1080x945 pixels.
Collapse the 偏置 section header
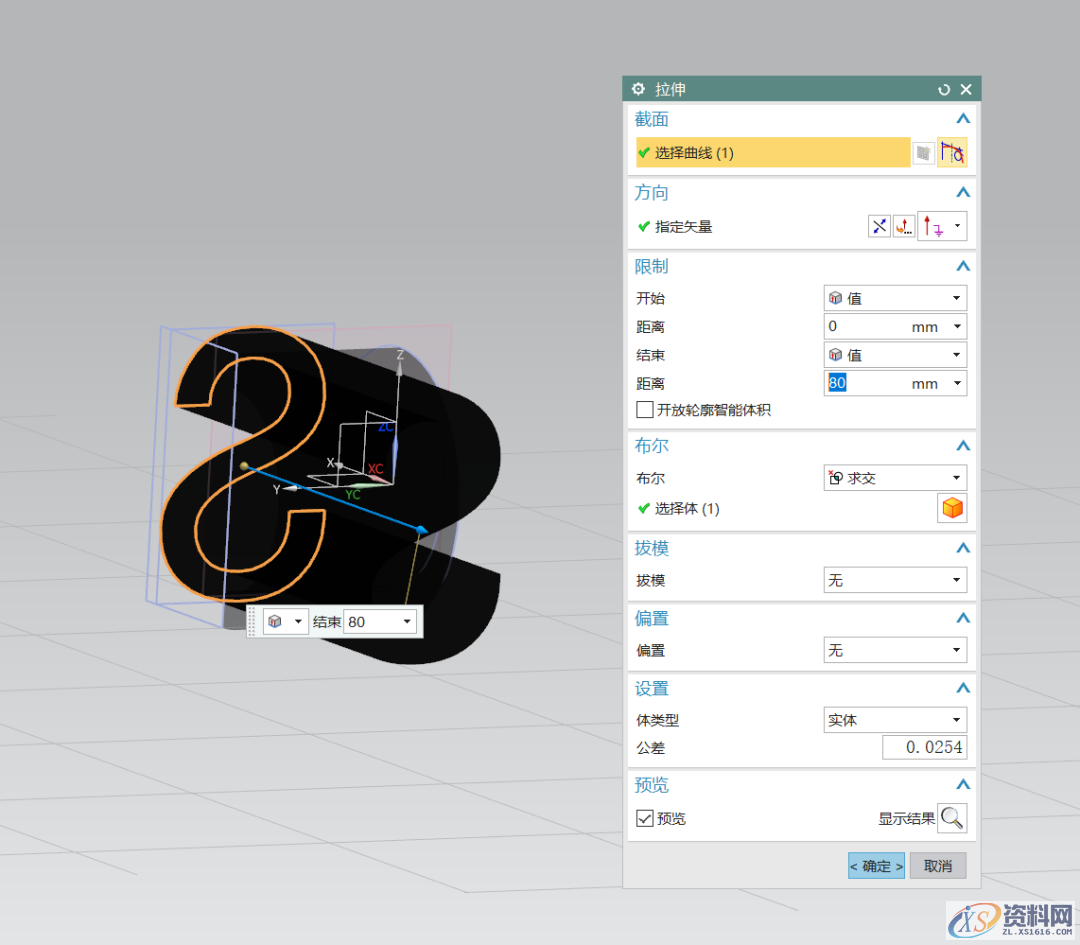coord(962,619)
